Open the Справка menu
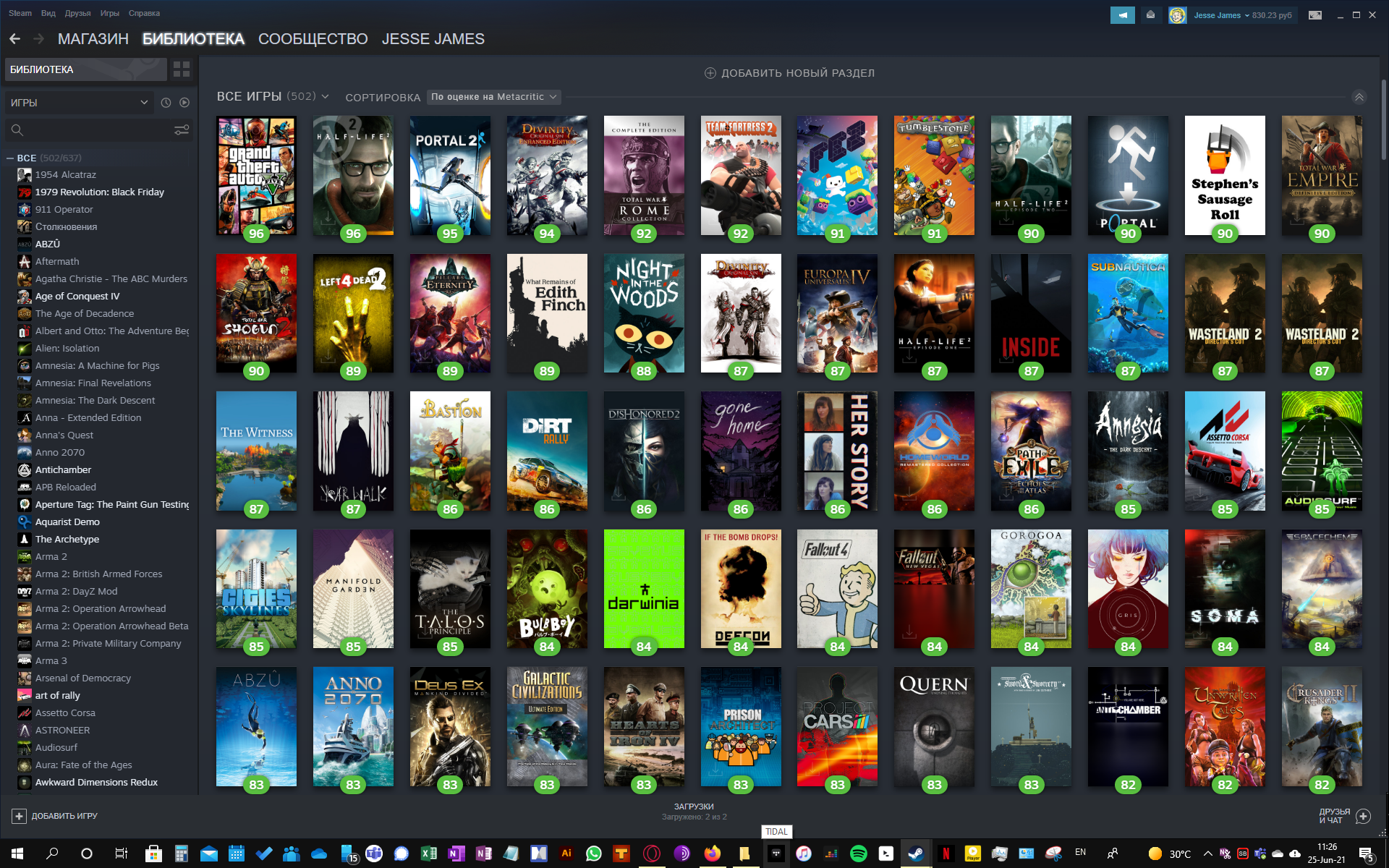Screen dimensions: 1389x868 pyautogui.click(x=144, y=13)
